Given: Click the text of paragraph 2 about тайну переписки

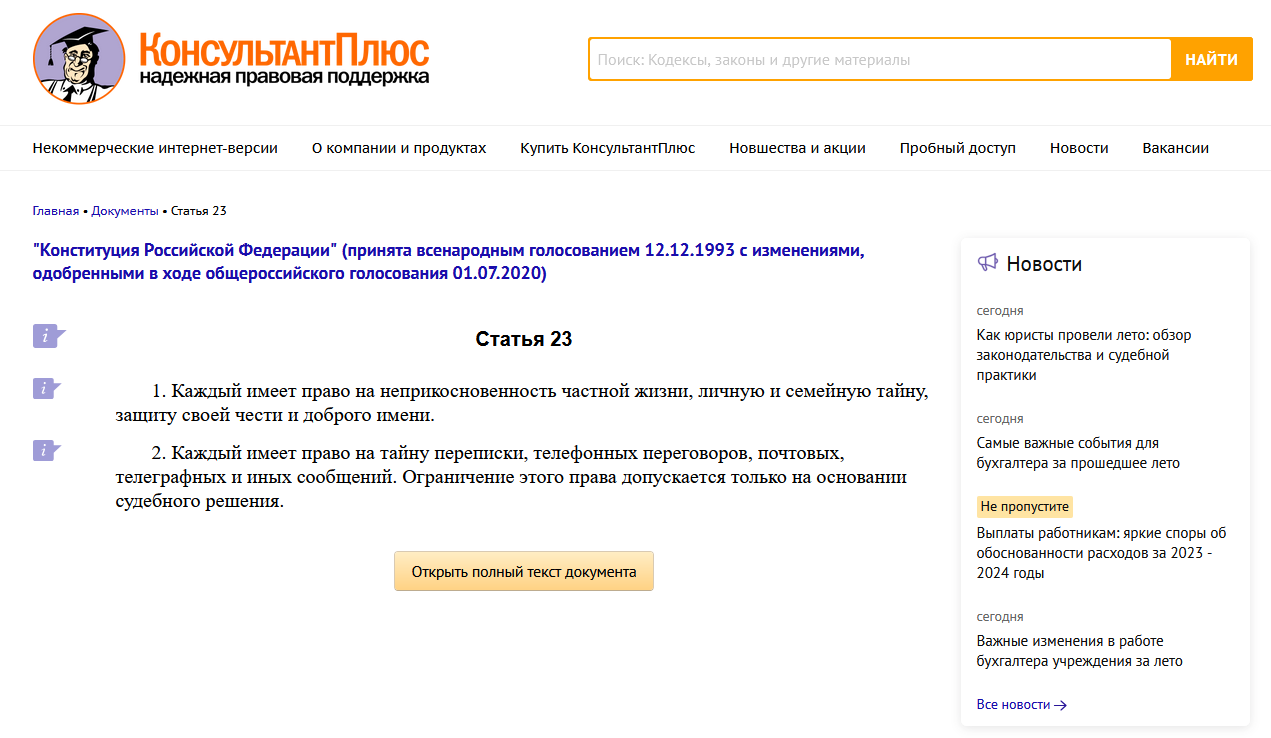Looking at the screenshot, I should (511, 477).
